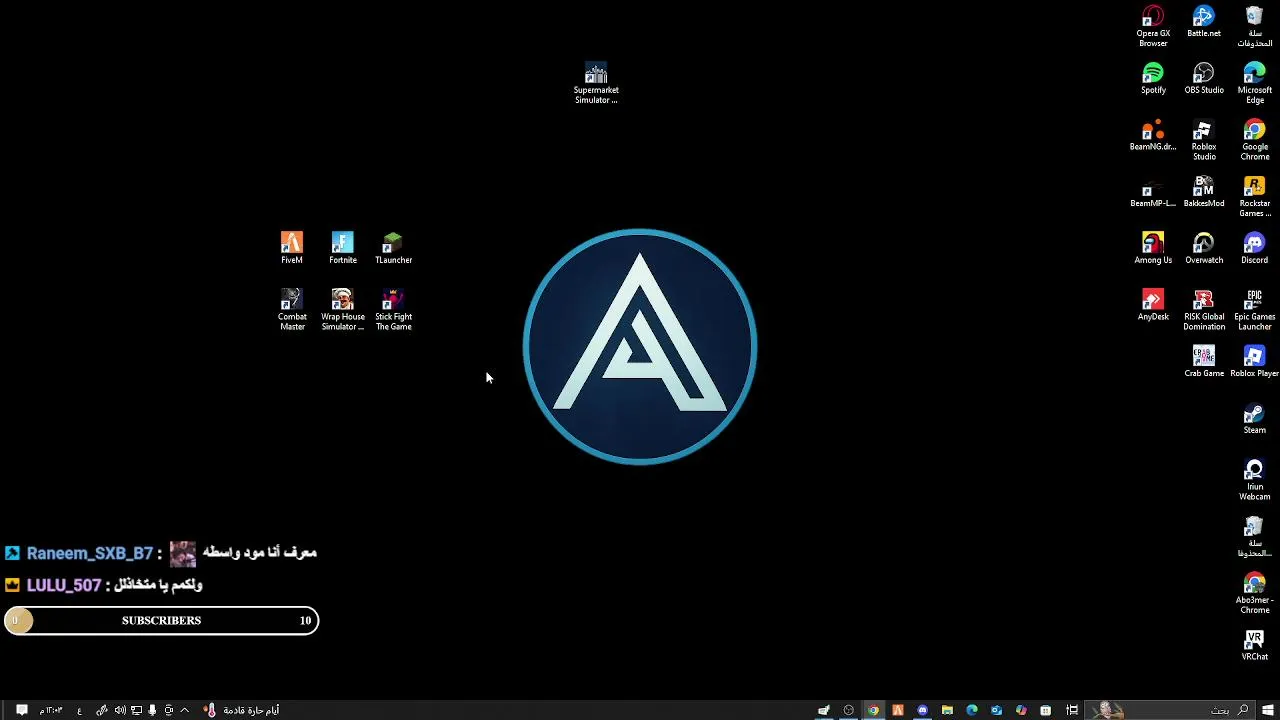Select the Crab Game desktop icon

point(1204,362)
